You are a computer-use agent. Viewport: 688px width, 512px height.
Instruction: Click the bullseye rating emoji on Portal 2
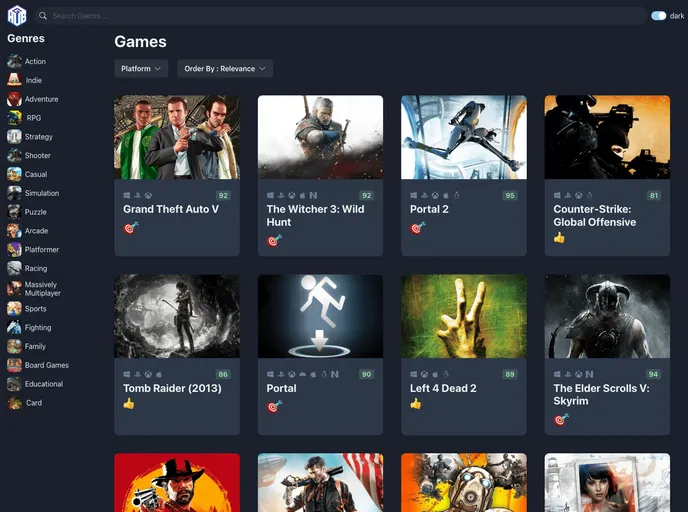pos(417,228)
